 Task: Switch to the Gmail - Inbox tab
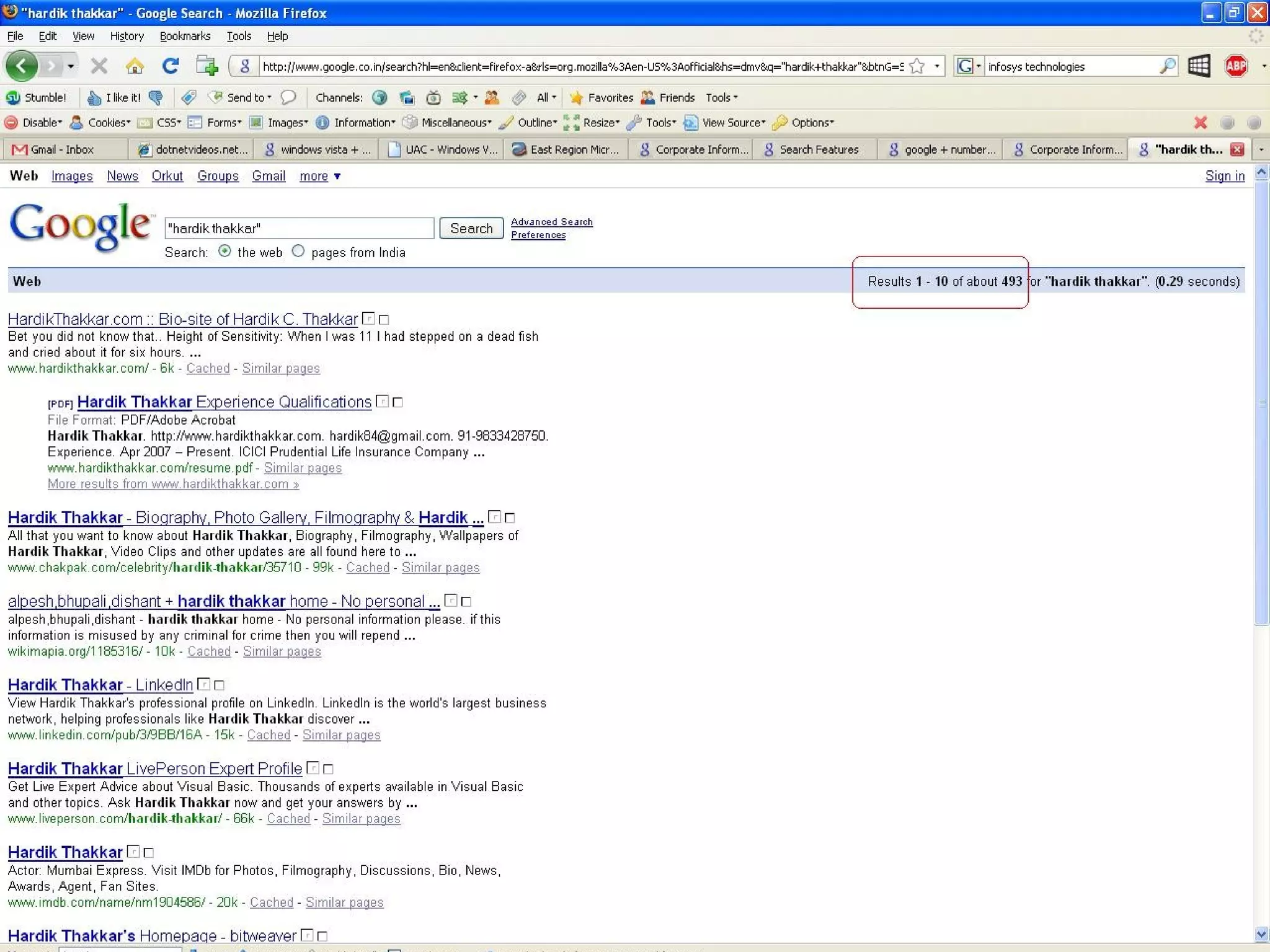click(62, 149)
